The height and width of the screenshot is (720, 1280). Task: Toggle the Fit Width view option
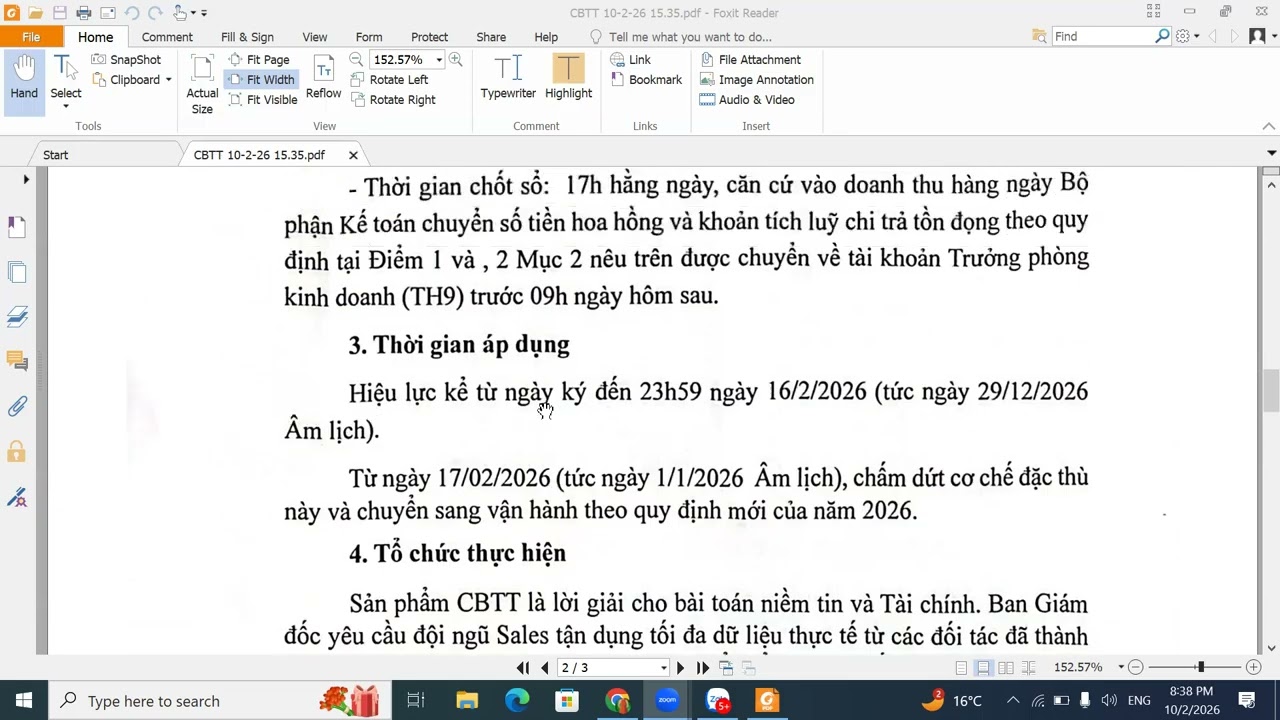pyautogui.click(x=260, y=80)
